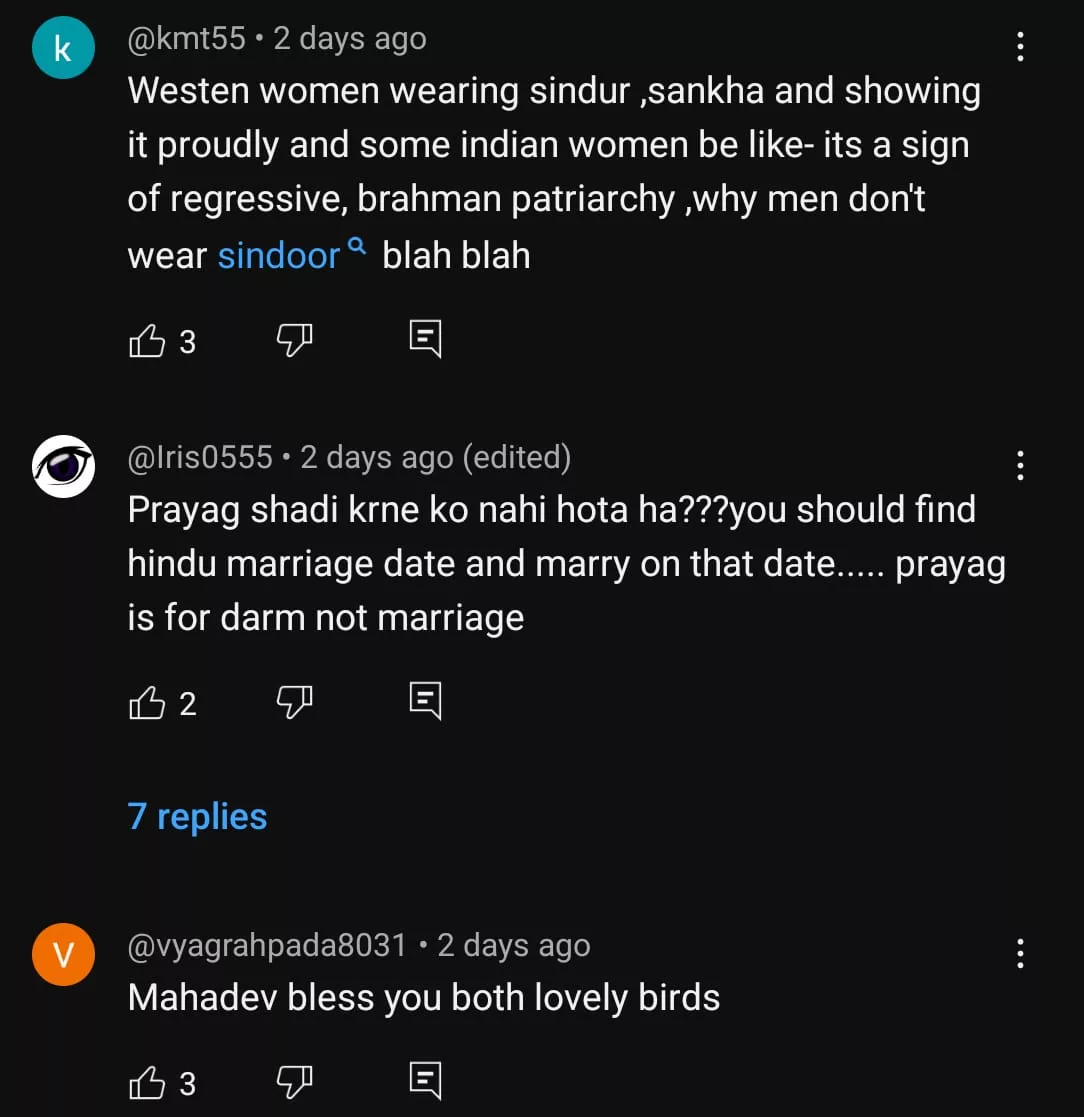Open options menu for @vyagrahpada8031's comment
Image resolution: width=1084 pixels, height=1117 pixels.
pos(1020,954)
